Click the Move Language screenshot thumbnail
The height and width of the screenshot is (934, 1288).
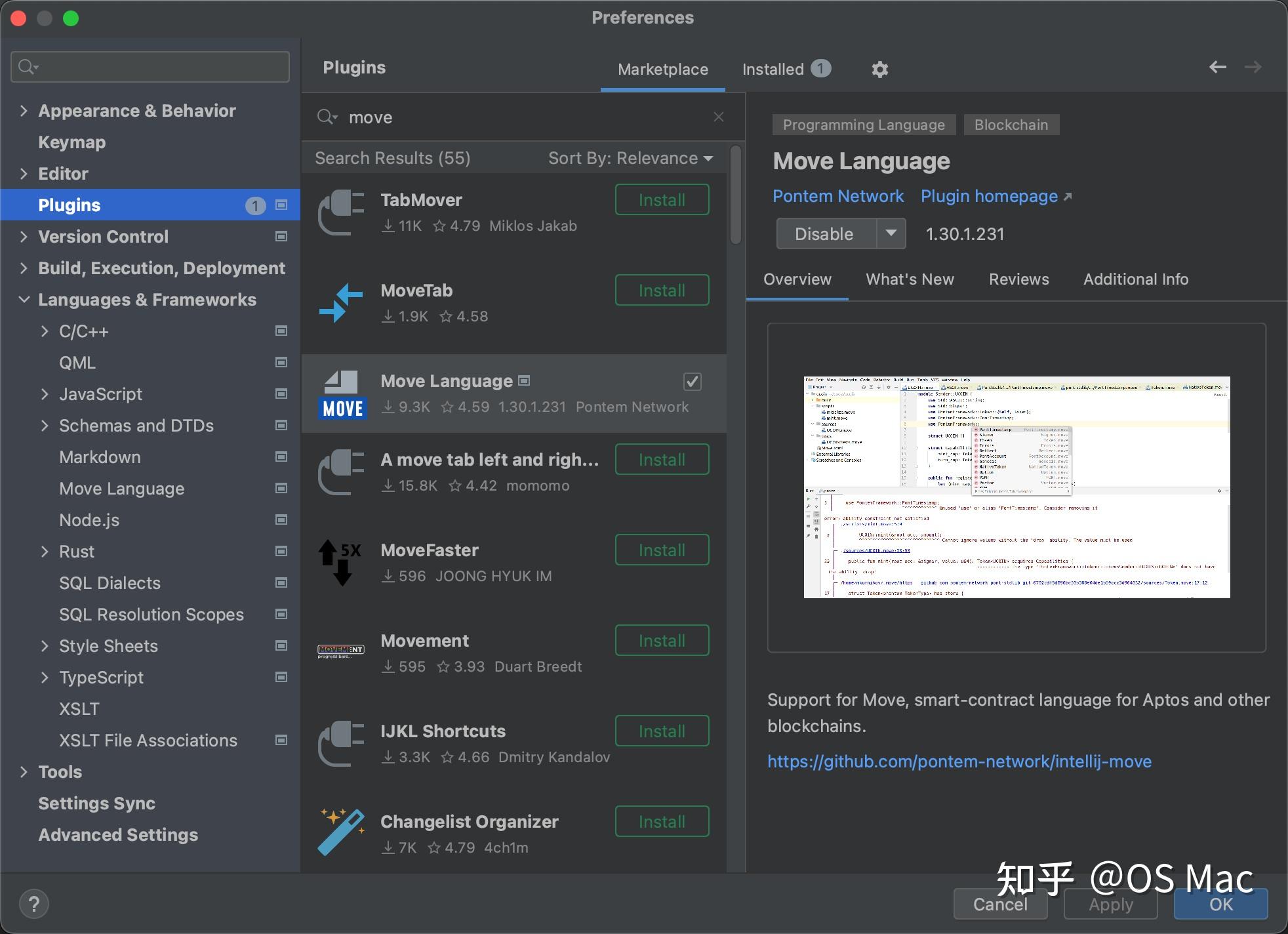point(1016,487)
